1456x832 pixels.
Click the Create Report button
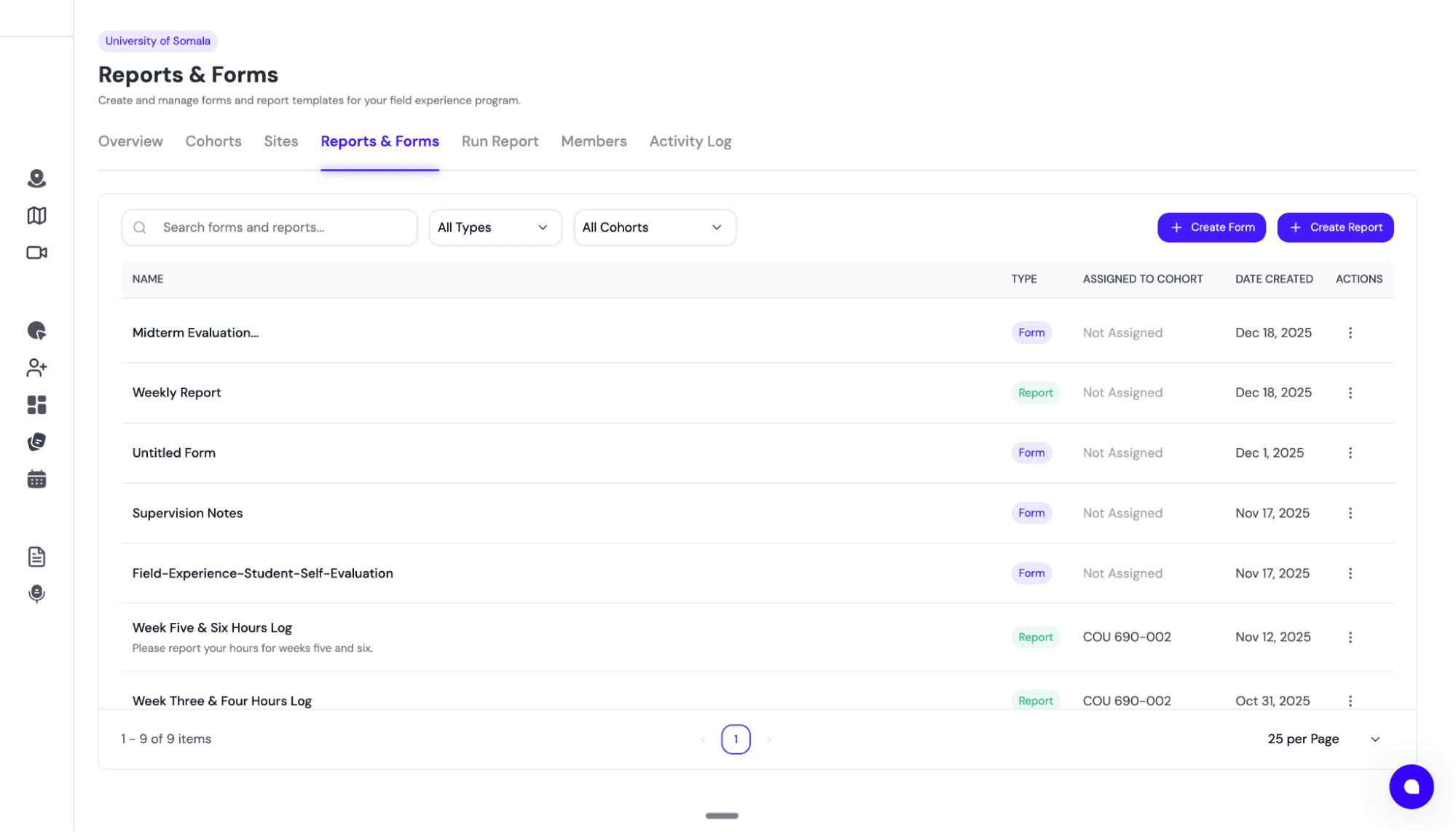click(1335, 227)
